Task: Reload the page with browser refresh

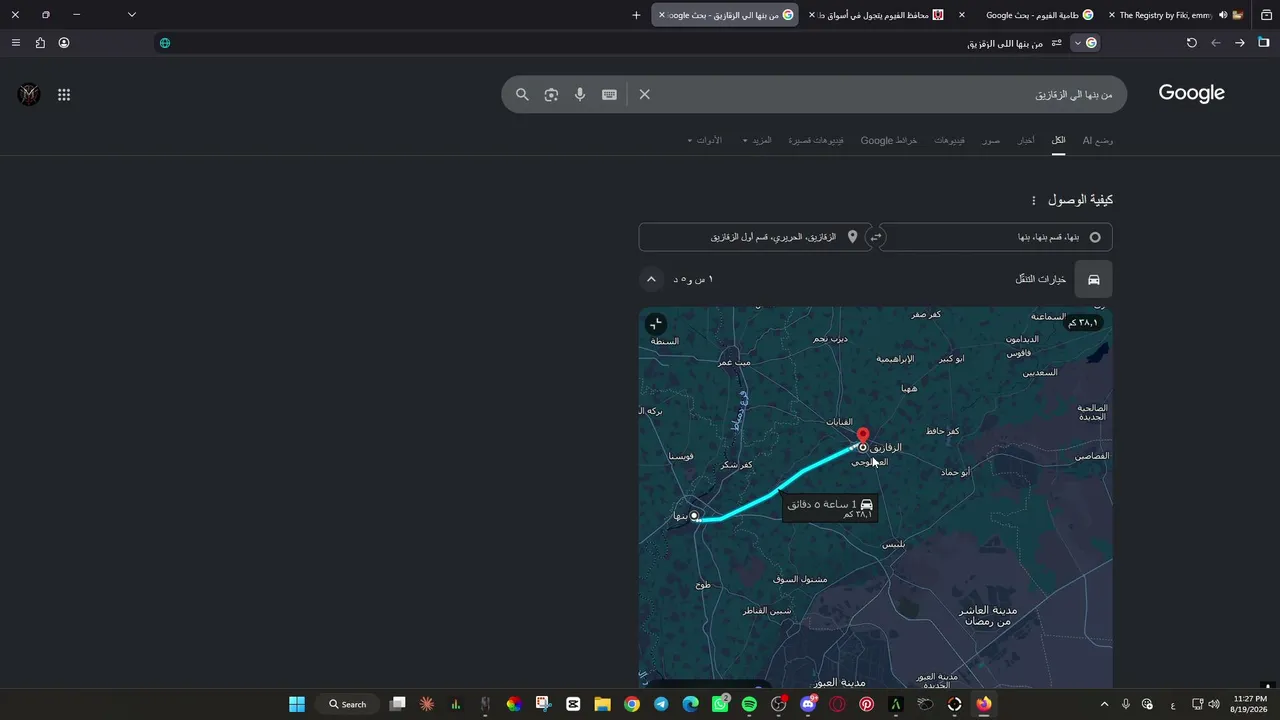Action: [1191, 43]
